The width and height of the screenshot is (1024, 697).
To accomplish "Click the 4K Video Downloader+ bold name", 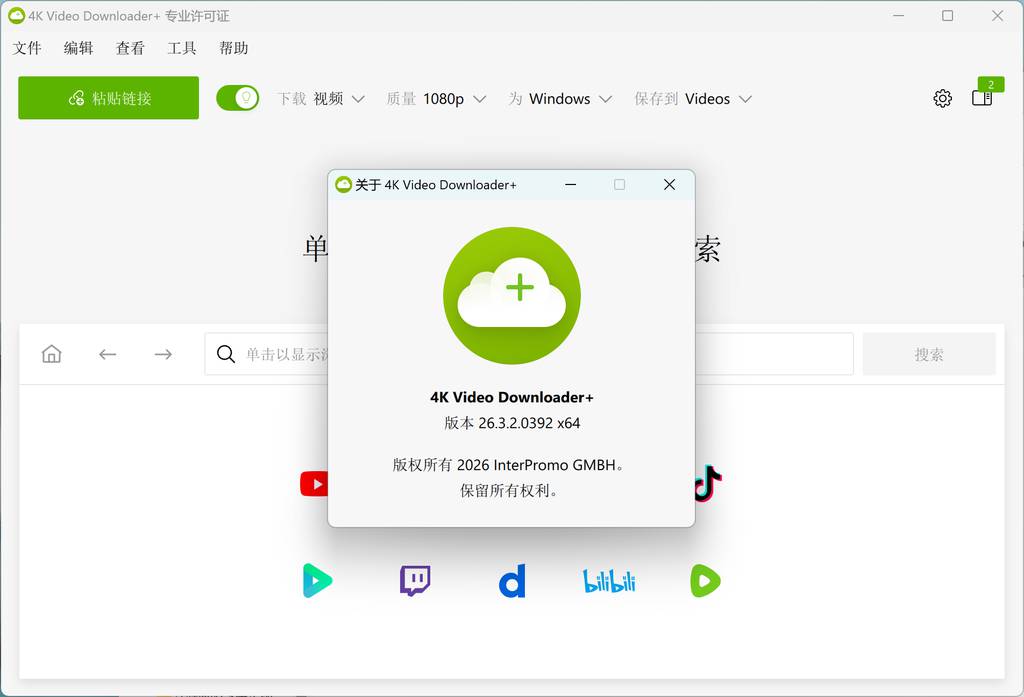I will click(x=512, y=397).
